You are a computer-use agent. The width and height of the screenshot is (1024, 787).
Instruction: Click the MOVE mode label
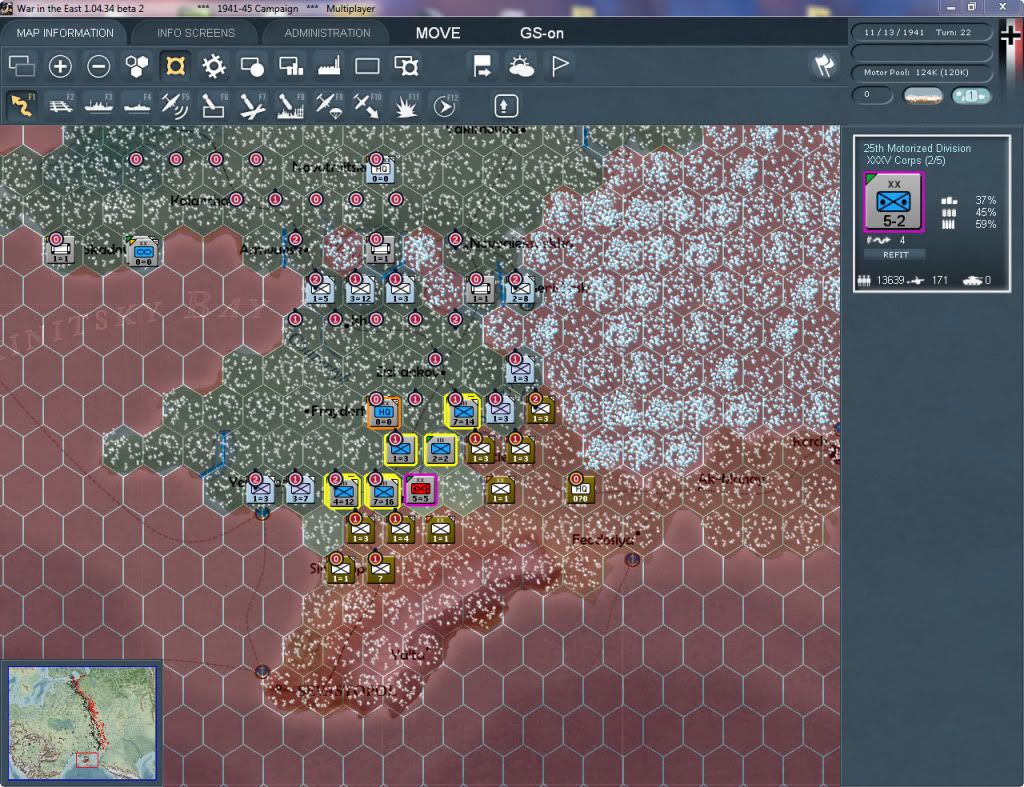coord(438,33)
